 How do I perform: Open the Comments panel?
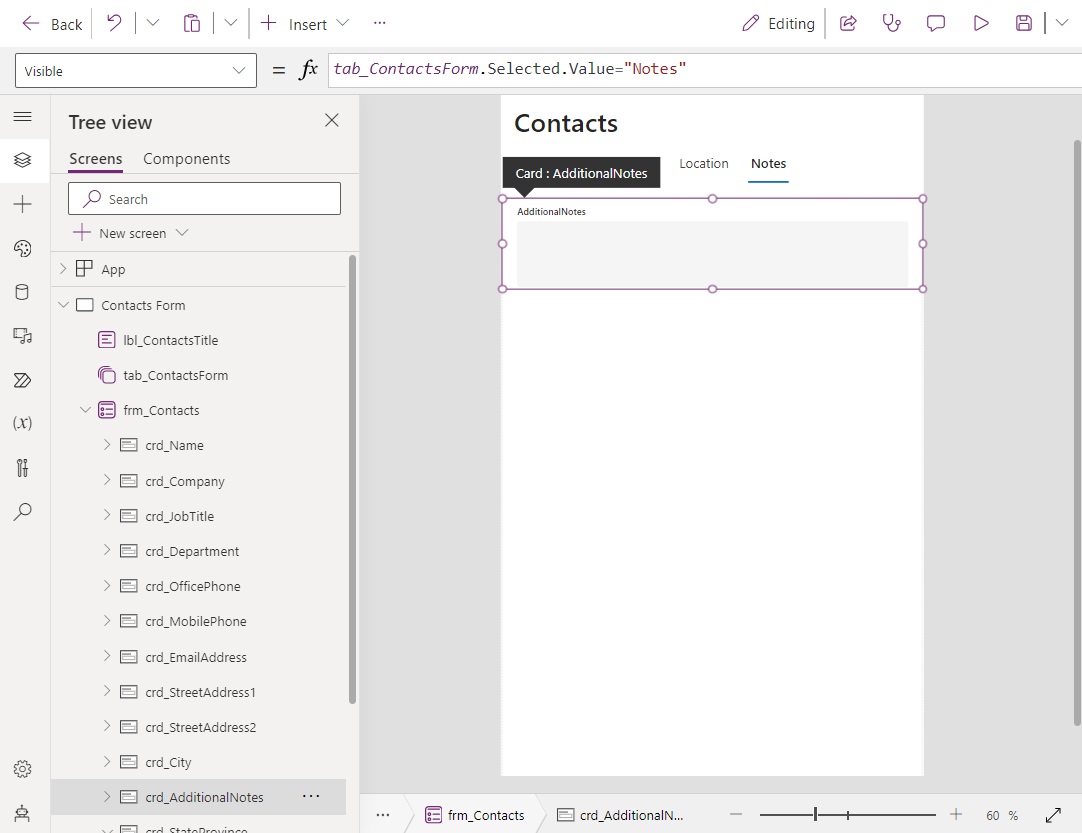point(935,22)
